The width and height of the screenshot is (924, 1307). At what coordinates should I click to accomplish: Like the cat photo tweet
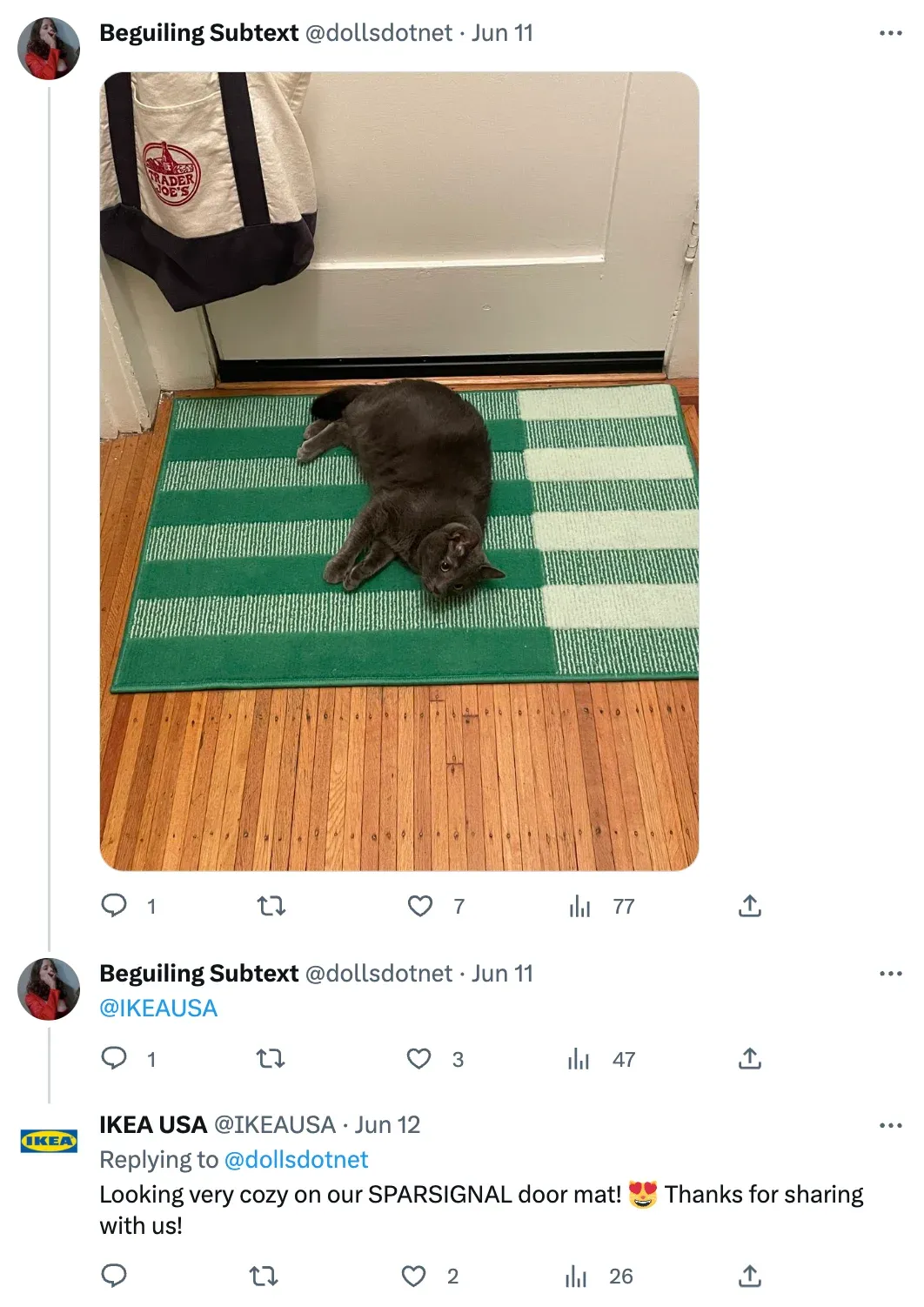(x=420, y=907)
